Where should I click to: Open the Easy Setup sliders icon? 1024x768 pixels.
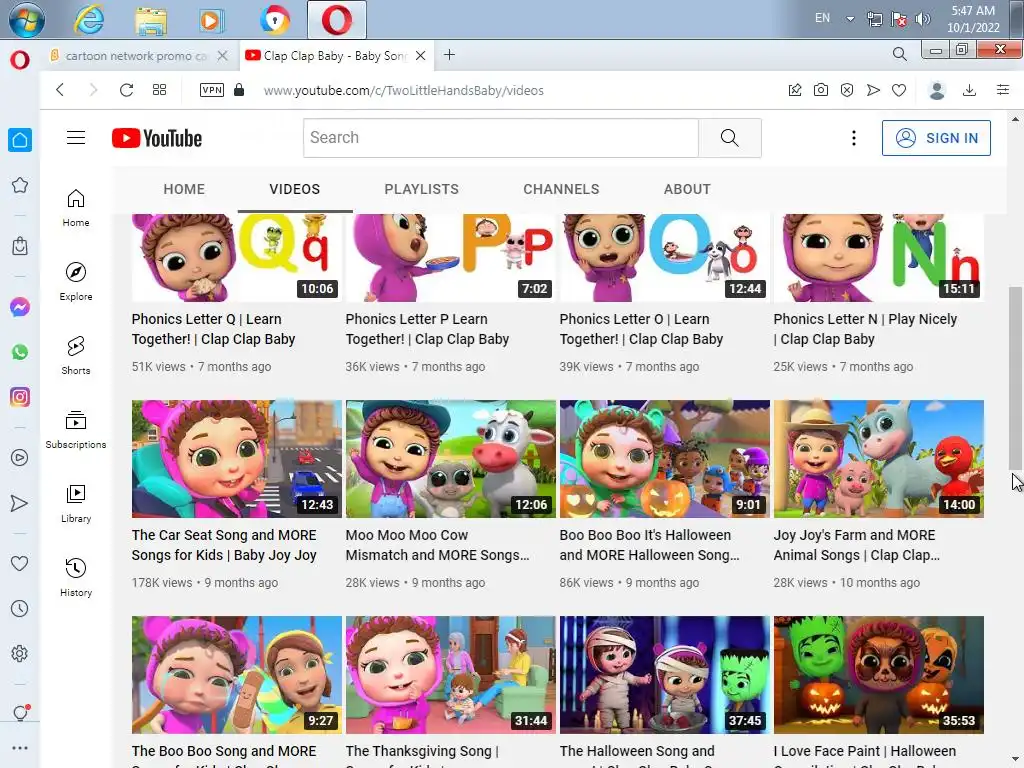point(1003,90)
